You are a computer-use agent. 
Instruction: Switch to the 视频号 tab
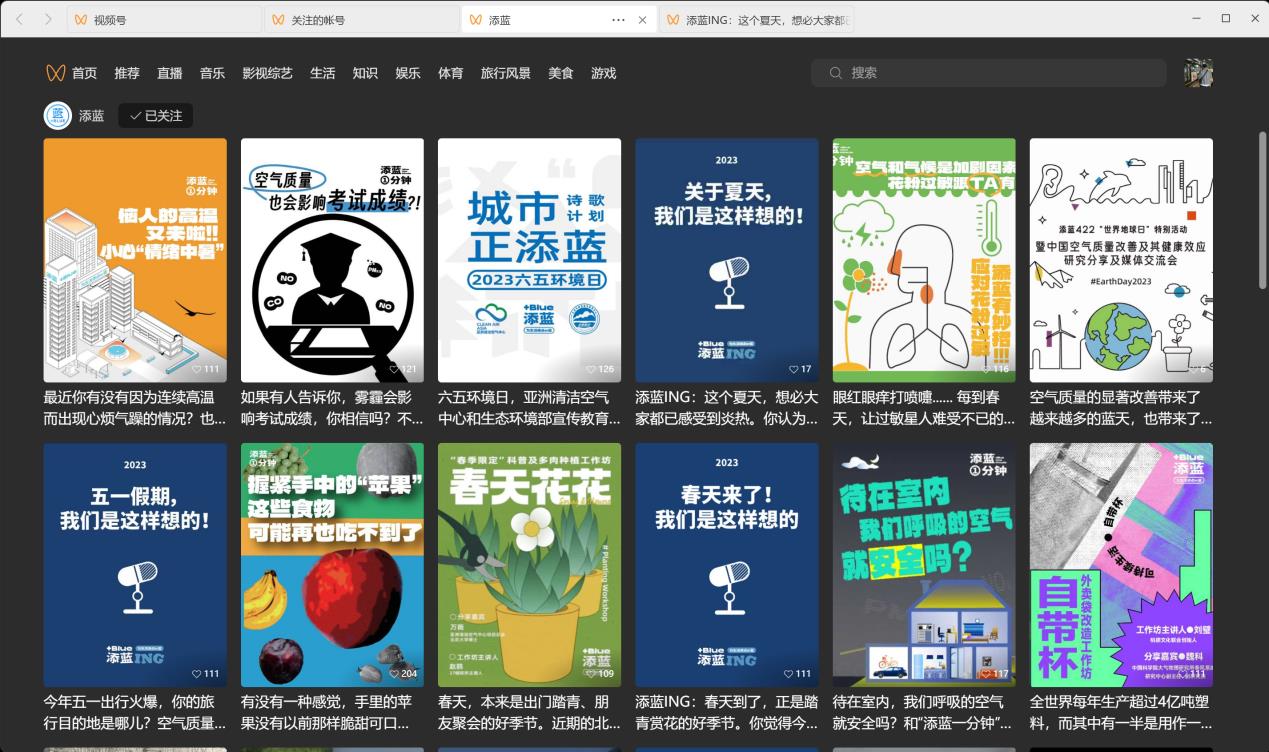tap(164, 20)
